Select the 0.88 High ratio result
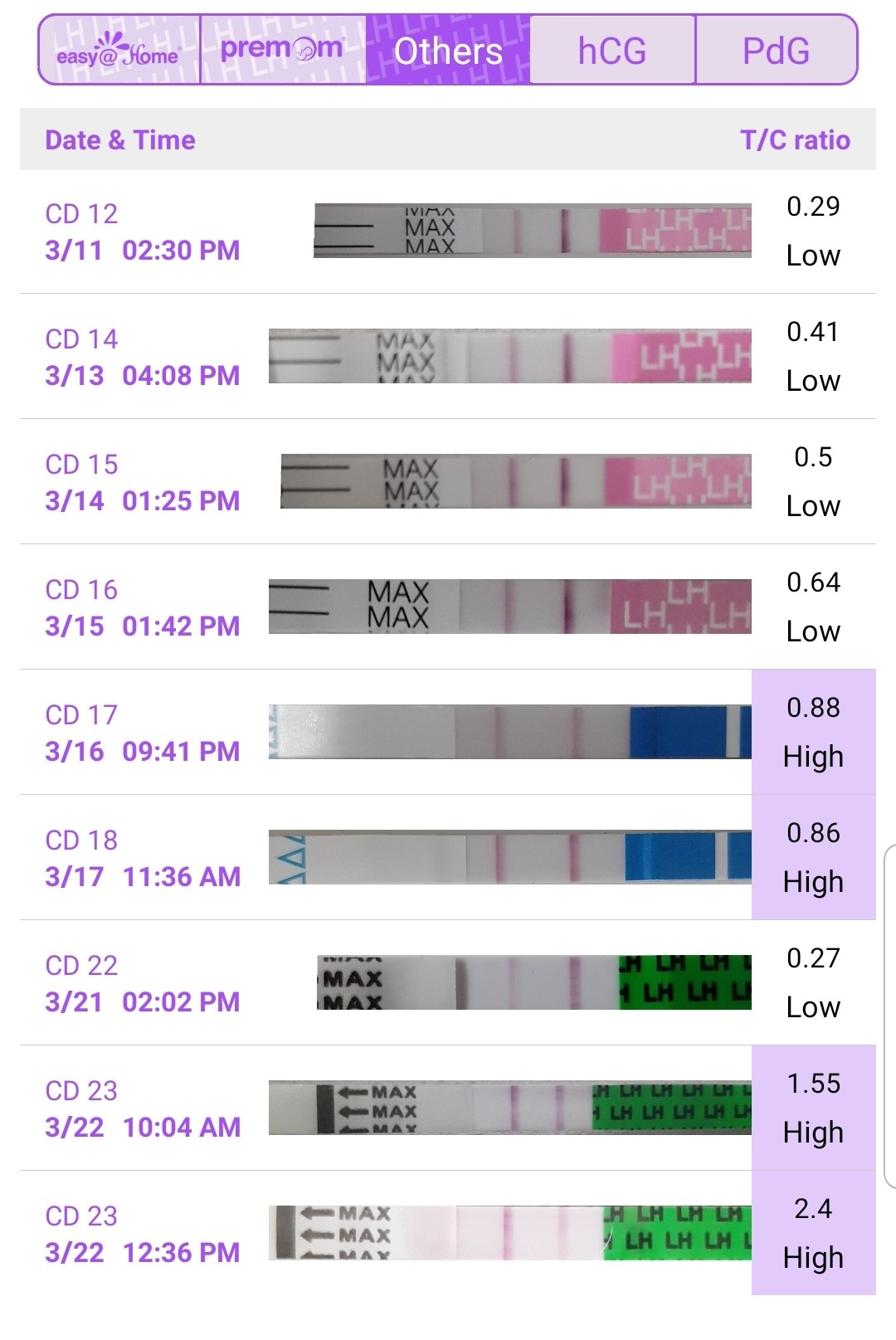 [x=814, y=732]
